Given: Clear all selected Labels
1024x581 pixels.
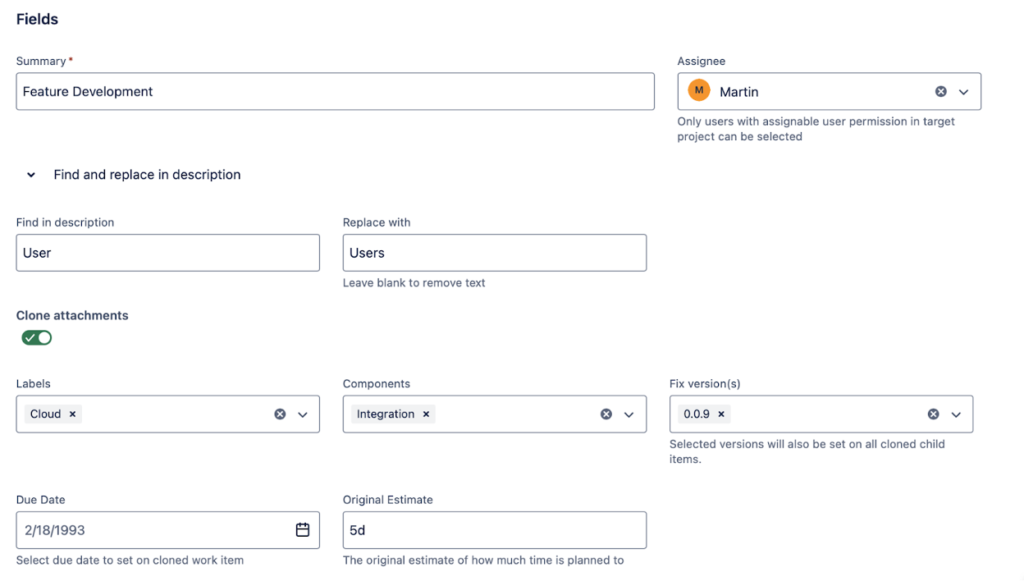Looking at the screenshot, I should [x=280, y=413].
